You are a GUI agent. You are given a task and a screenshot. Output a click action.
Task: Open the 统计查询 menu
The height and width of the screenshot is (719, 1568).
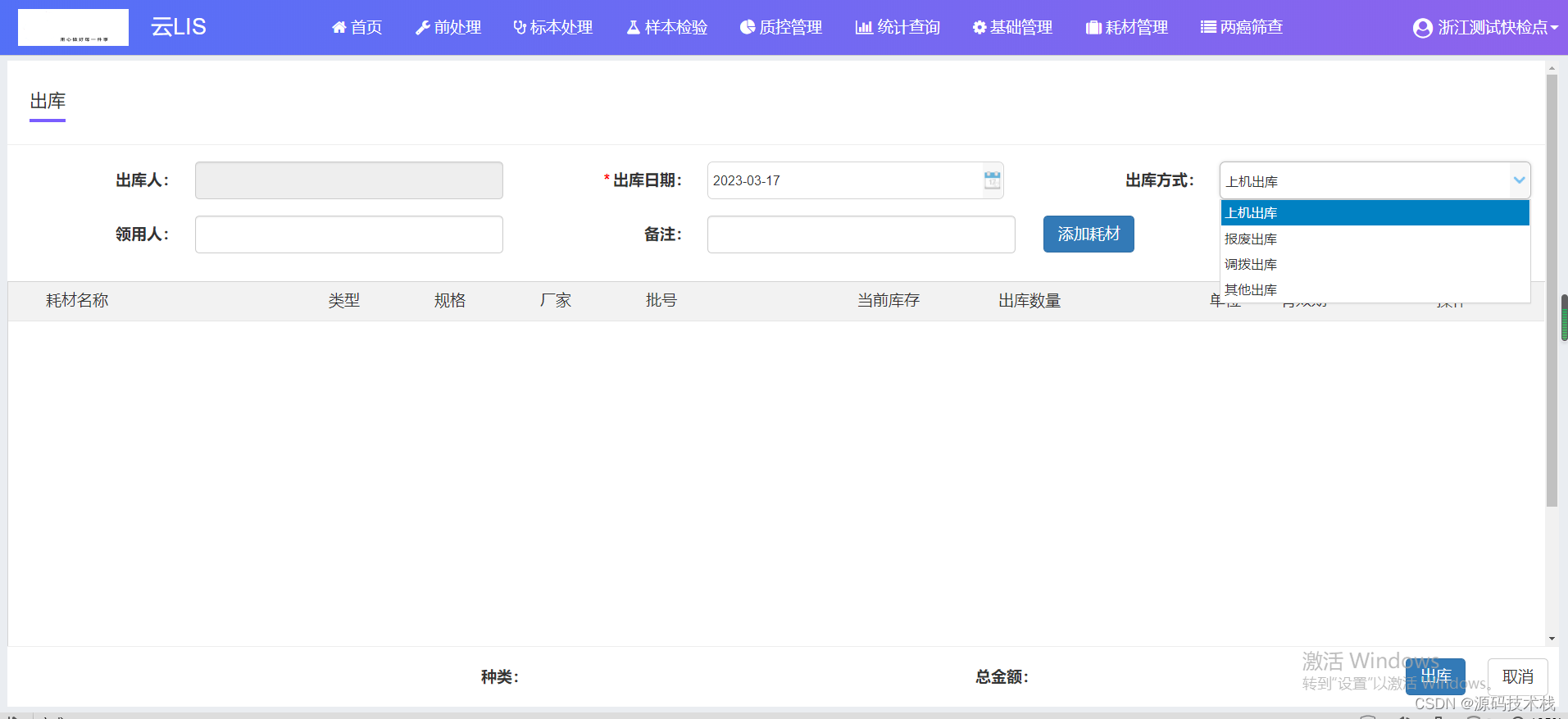pos(898,28)
